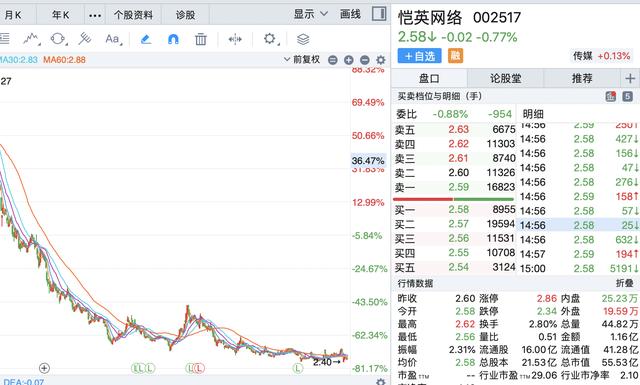Click 买四 price 2.55
This screenshot has height=385, width=640.
[458, 253]
